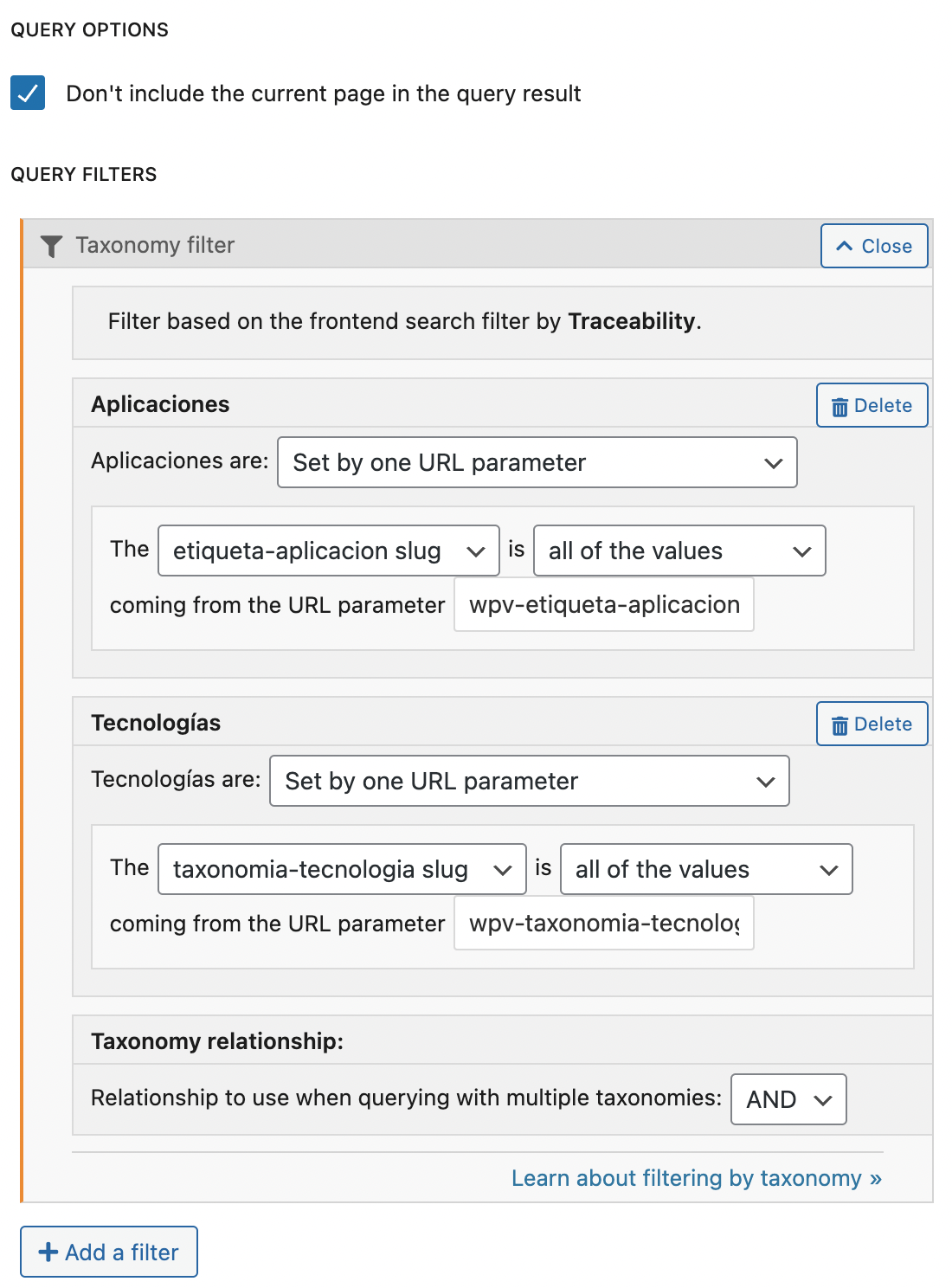Click the wpv-etiqueta-aplicacion URL parameter field

(604, 604)
